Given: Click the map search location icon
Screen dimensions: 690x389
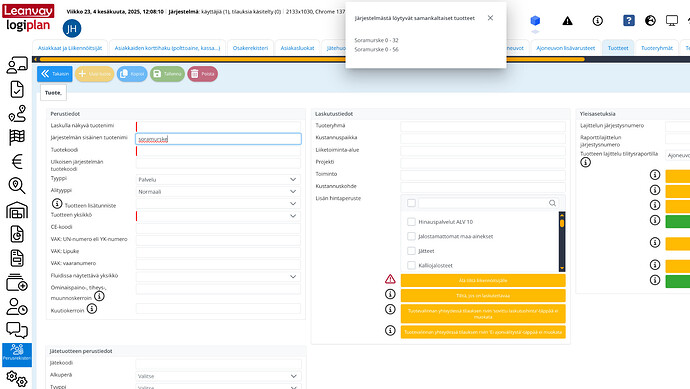Looking at the screenshot, I should coord(17,185).
